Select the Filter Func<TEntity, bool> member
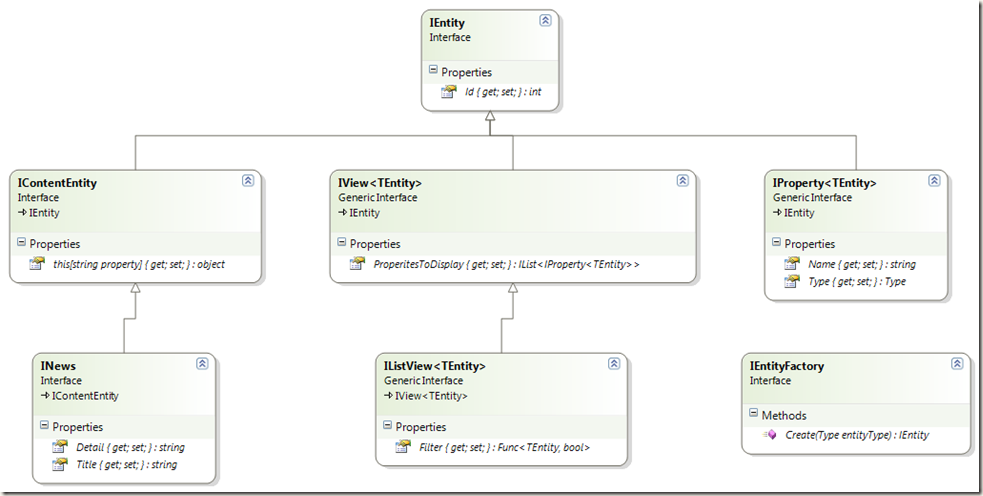This screenshot has height=496, width=983. coord(505,447)
